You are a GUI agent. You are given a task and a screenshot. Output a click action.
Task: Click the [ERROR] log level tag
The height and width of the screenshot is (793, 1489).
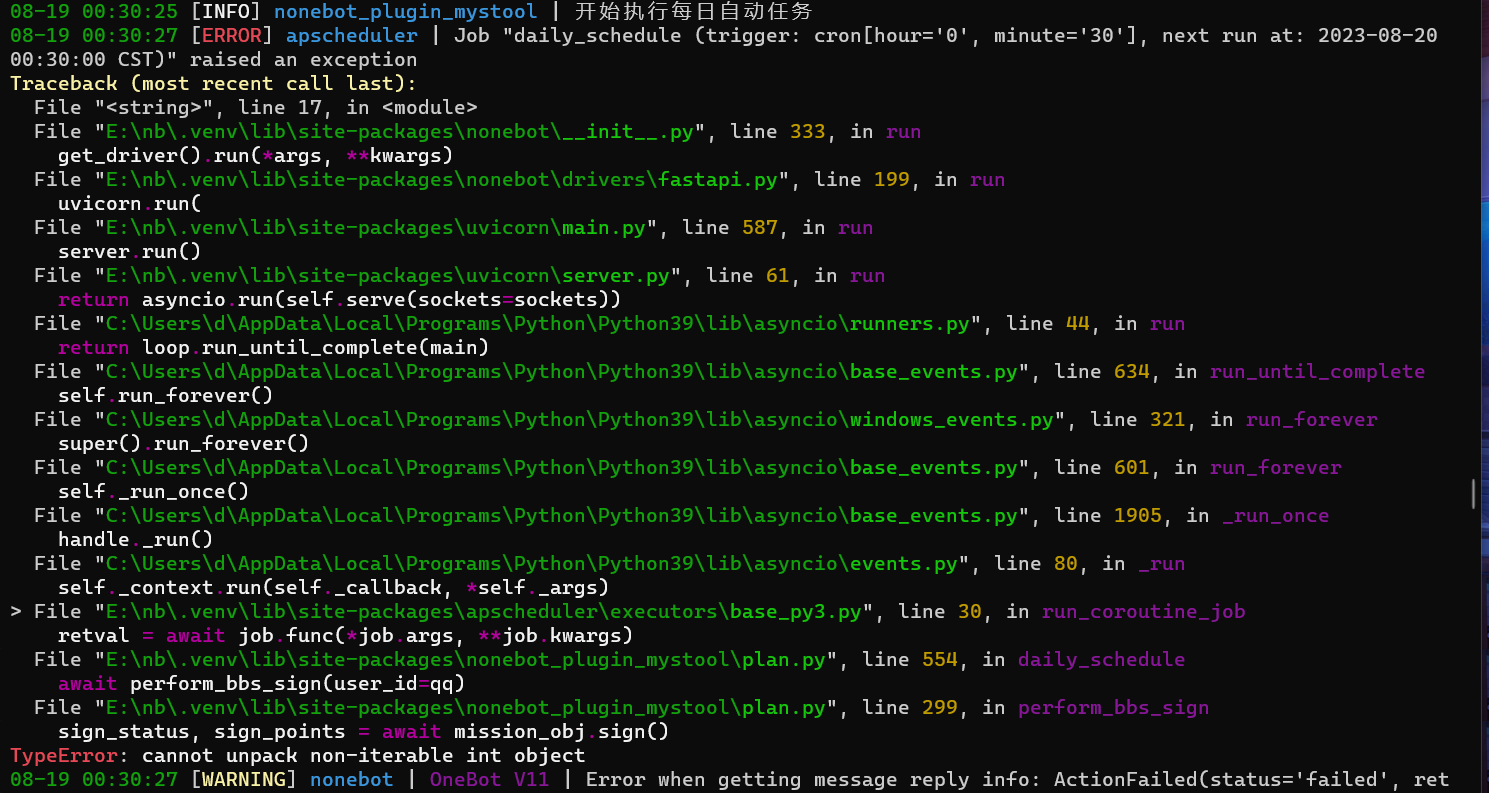(x=232, y=36)
